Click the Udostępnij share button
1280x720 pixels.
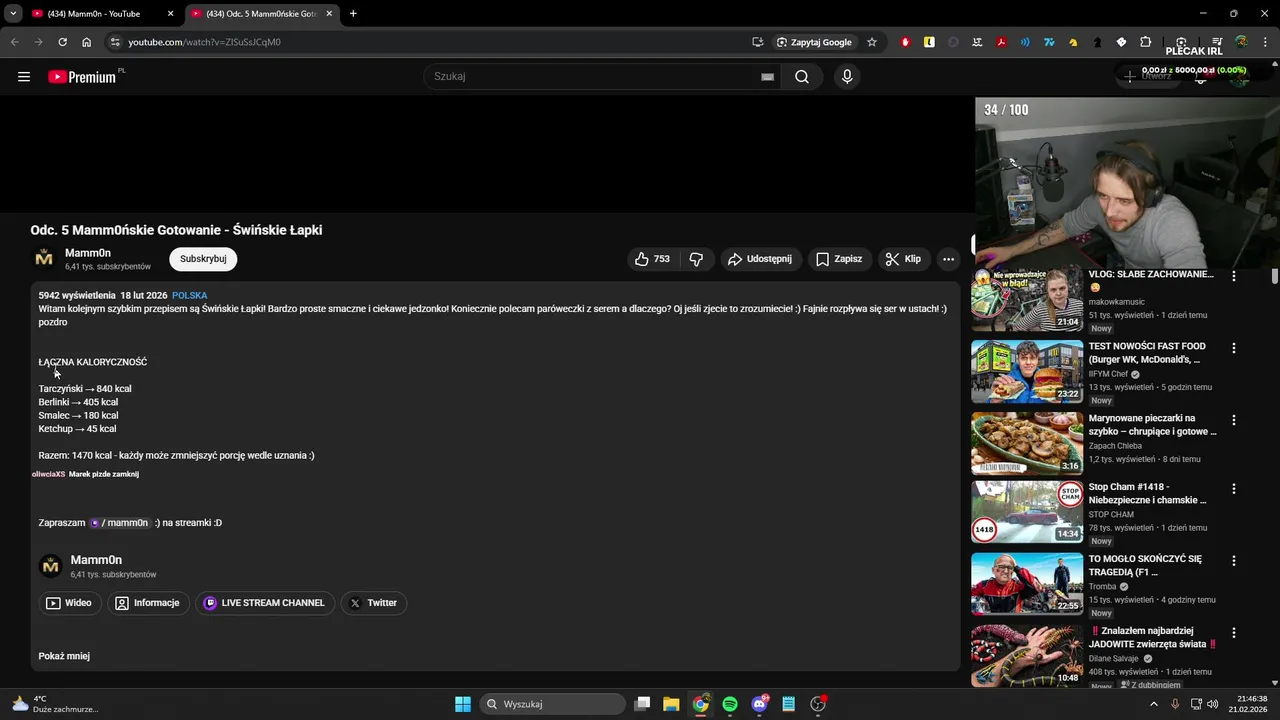point(759,259)
